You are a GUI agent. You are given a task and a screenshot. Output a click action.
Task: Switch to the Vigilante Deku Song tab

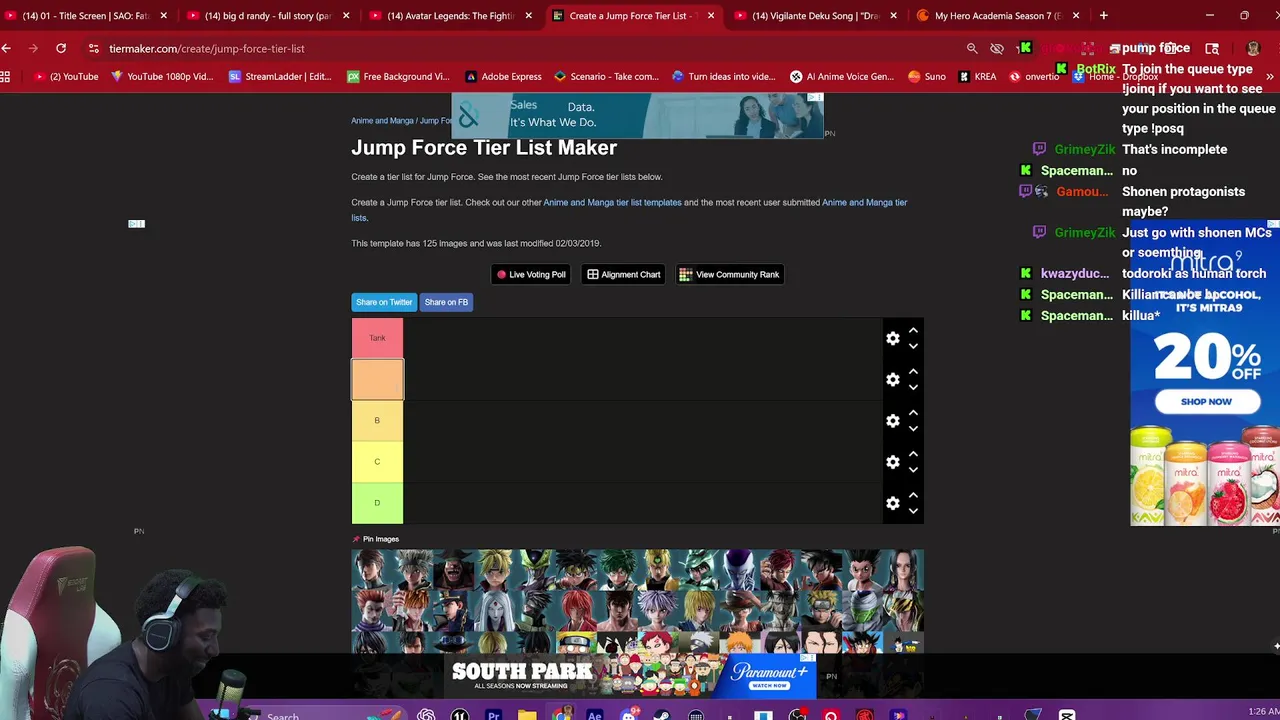815,16
